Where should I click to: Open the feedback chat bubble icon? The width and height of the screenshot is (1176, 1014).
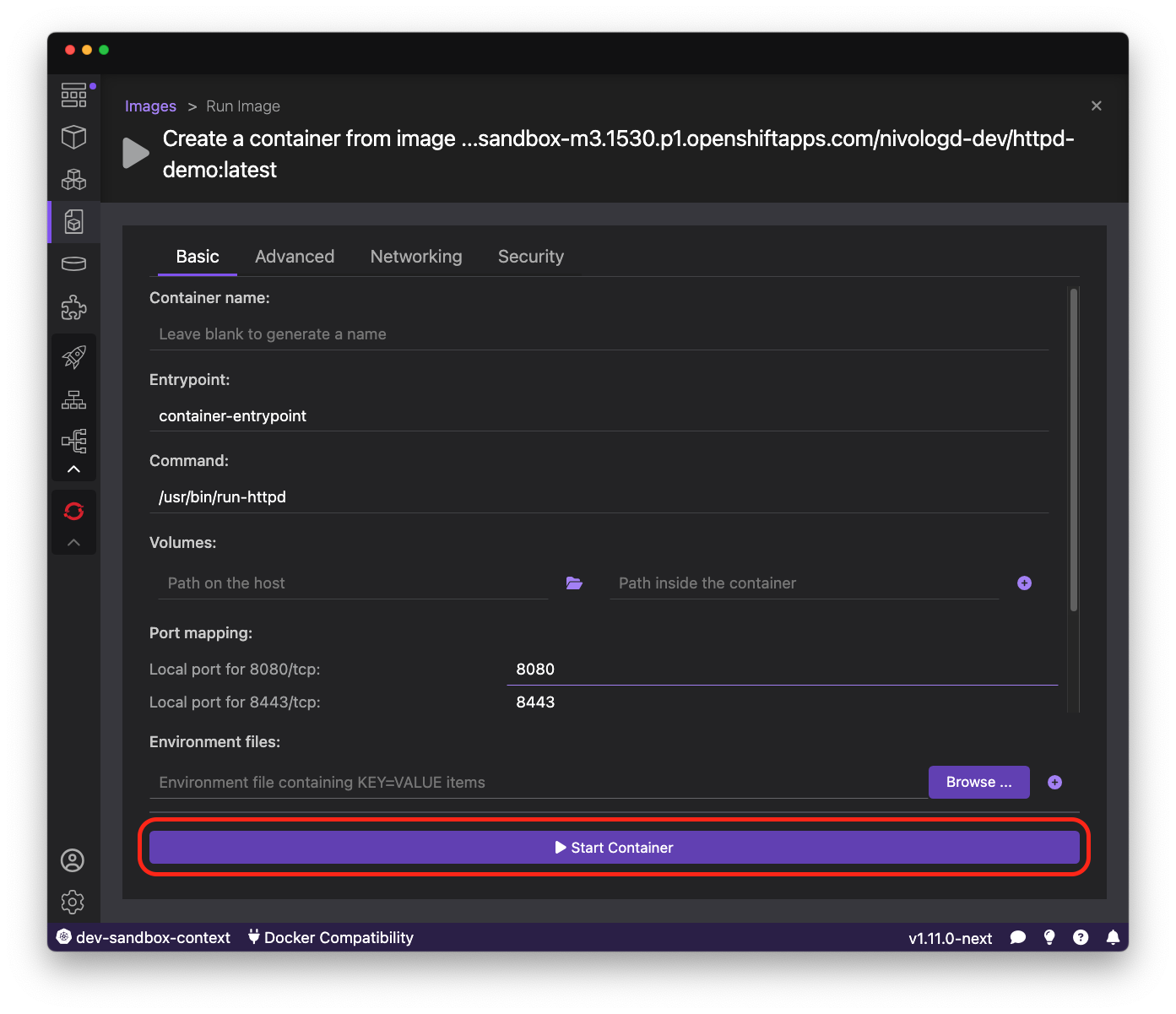(x=1018, y=937)
